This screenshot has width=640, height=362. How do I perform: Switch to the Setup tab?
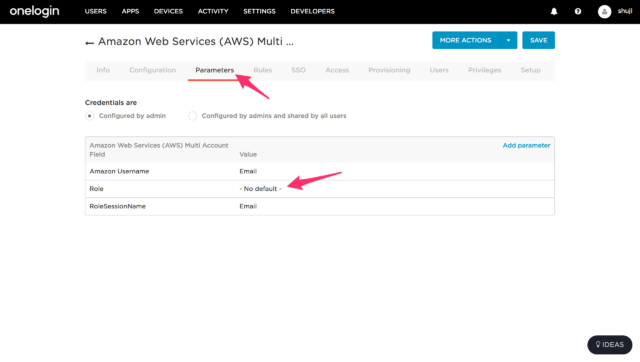tap(531, 70)
